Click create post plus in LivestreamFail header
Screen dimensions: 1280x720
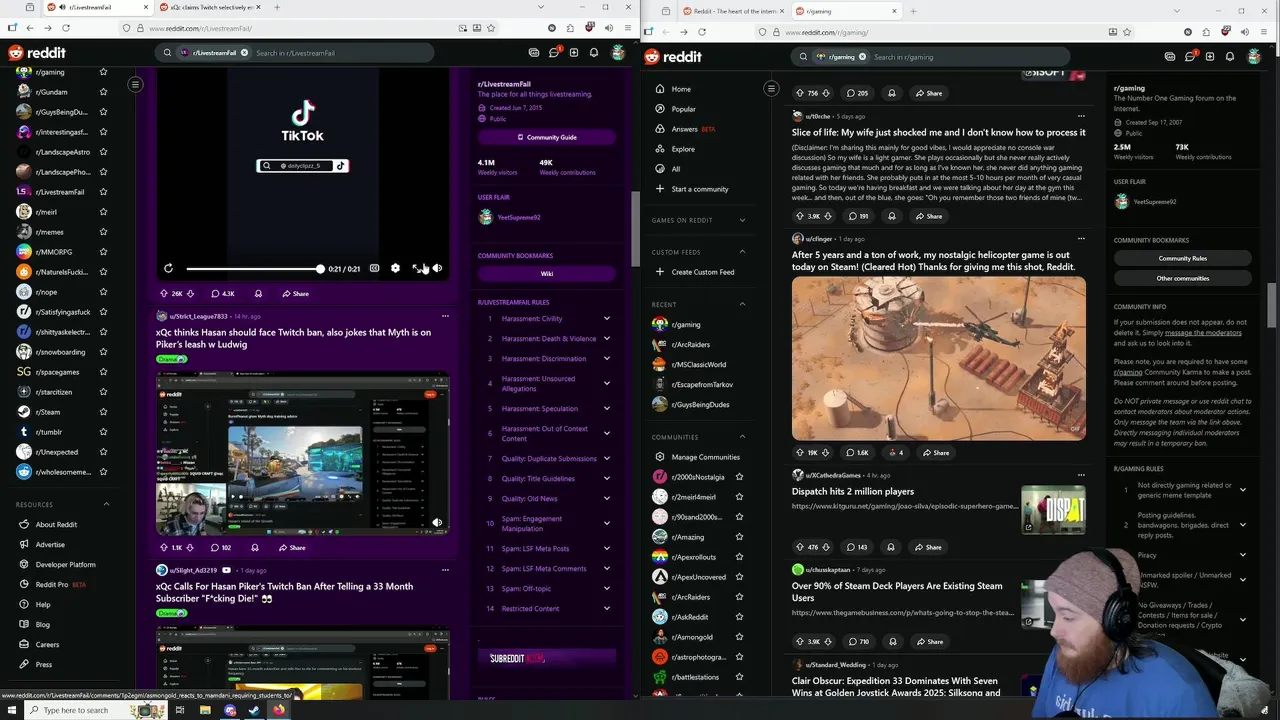[x=574, y=52]
